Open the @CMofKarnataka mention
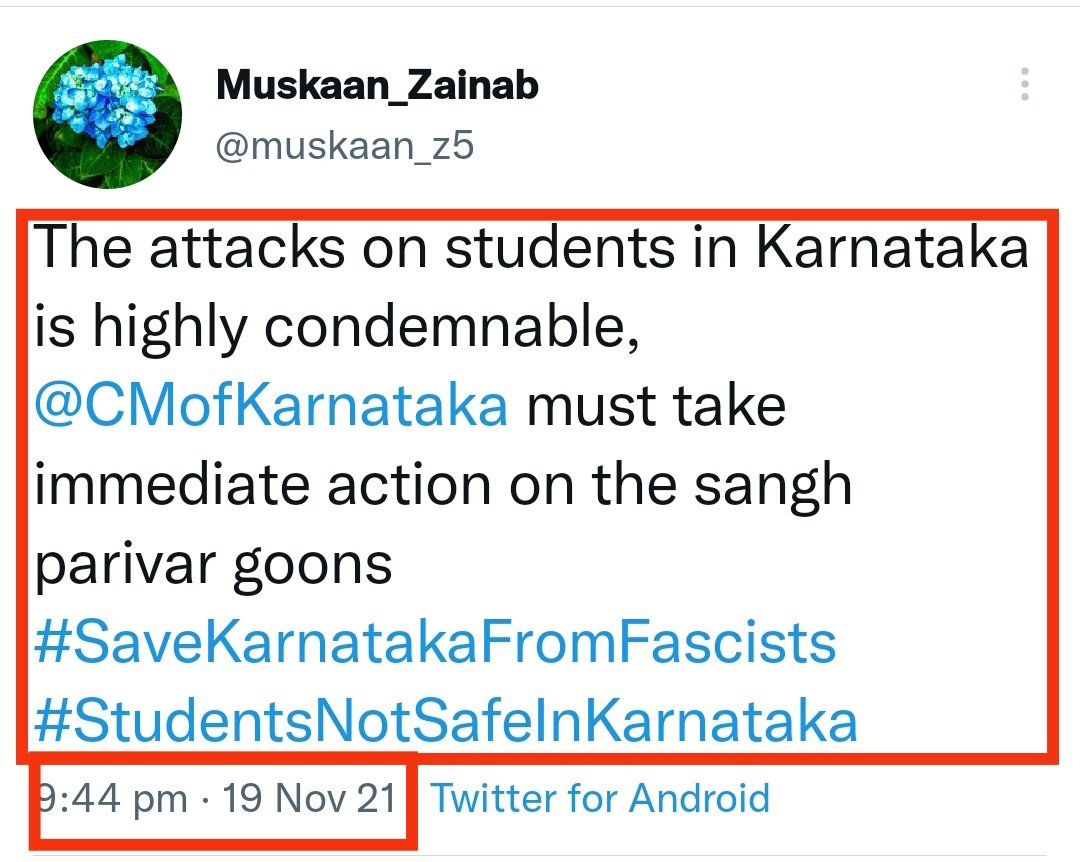 tap(270, 407)
